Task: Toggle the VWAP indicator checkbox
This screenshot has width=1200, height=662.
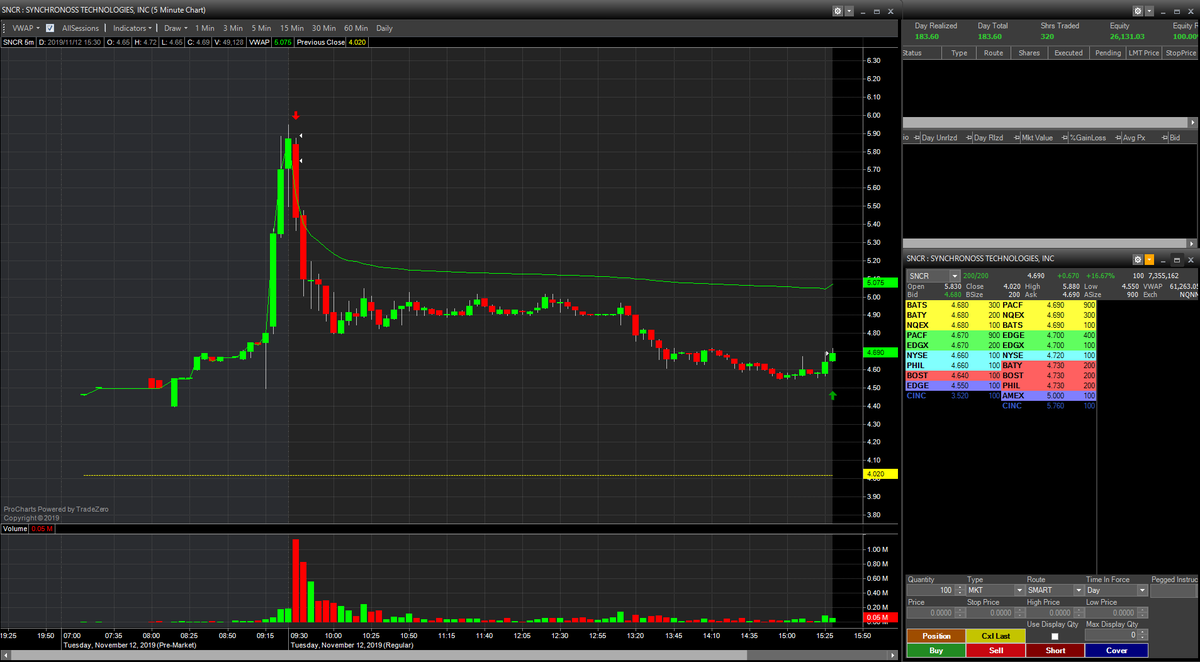Action: [x=50, y=28]
